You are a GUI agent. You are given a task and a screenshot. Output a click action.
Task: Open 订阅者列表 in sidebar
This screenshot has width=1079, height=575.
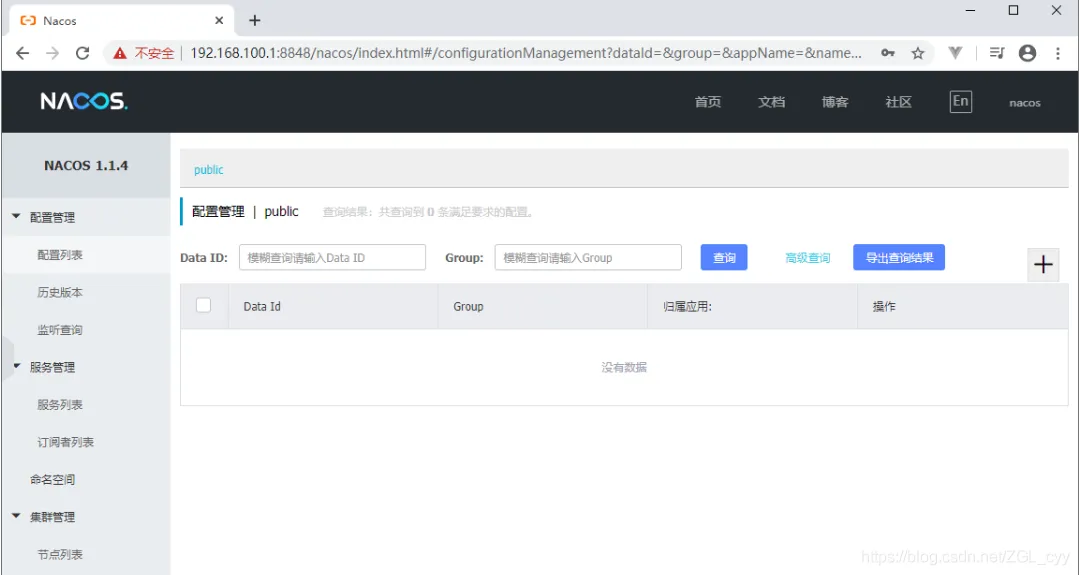point(65,442)
